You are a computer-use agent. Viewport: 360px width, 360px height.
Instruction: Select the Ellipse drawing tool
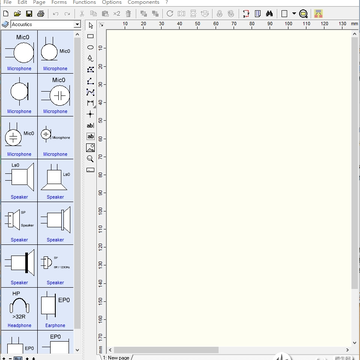[90, 47]
